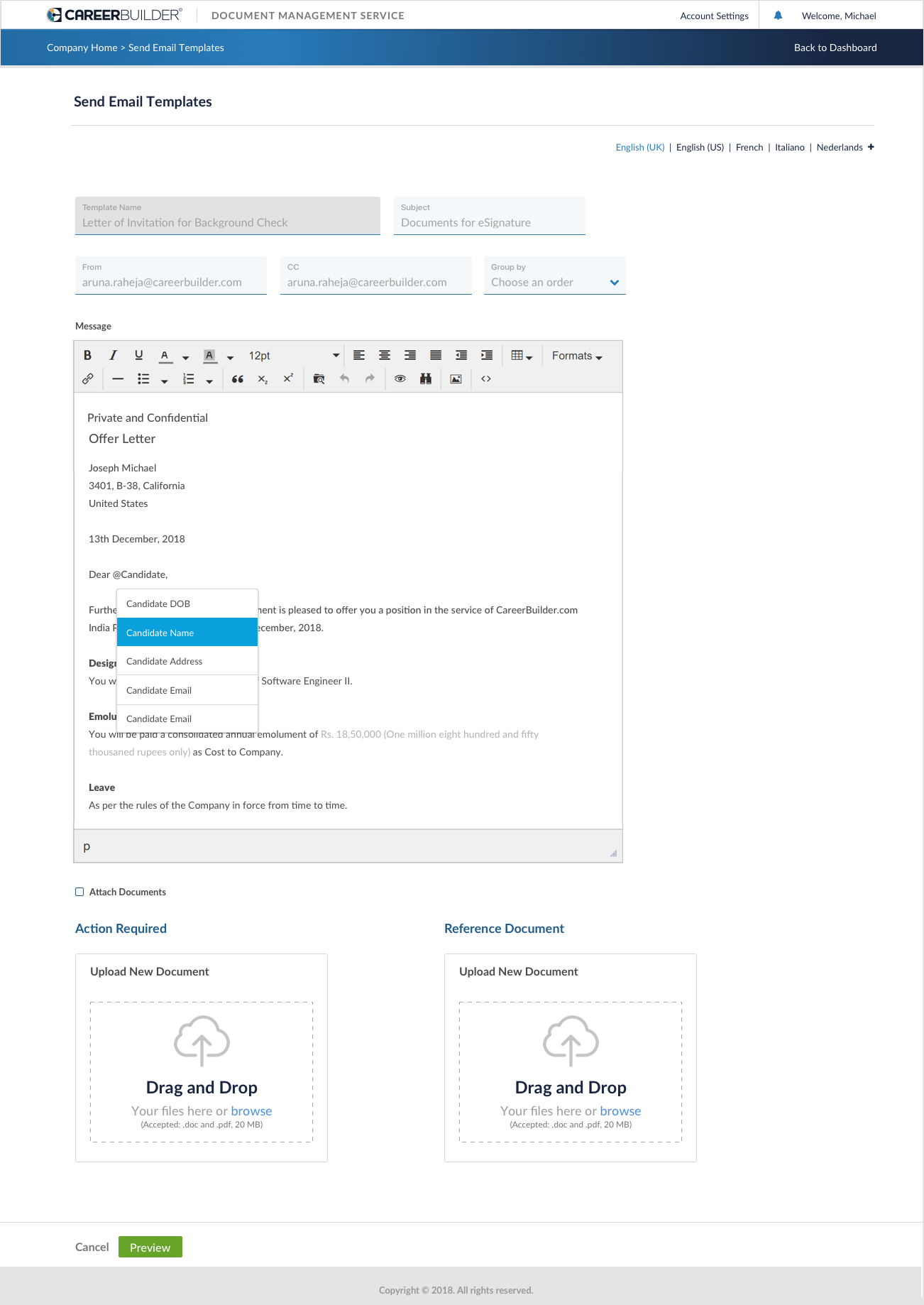Switch to Italiano language tab
The height and width of the screenshot is (1305, 924).
[x=790, y=147]
